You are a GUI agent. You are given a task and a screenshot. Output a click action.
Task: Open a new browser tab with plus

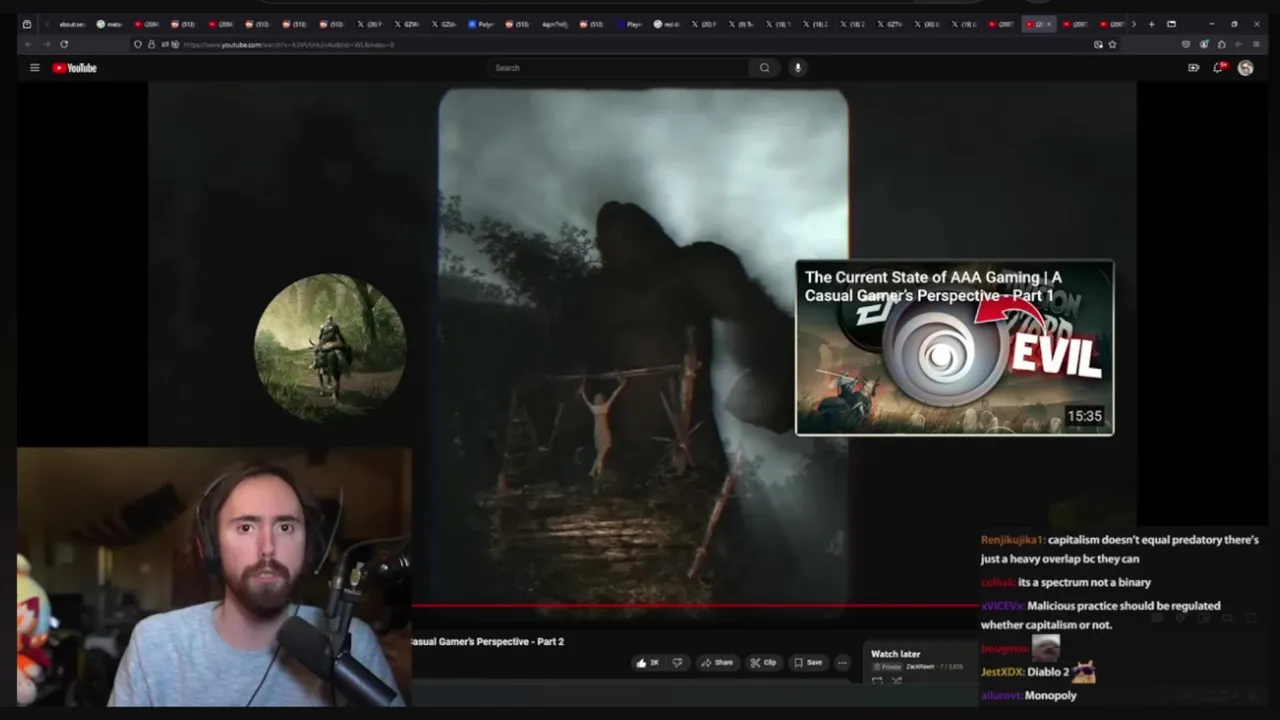click(x=1151, y=24)
